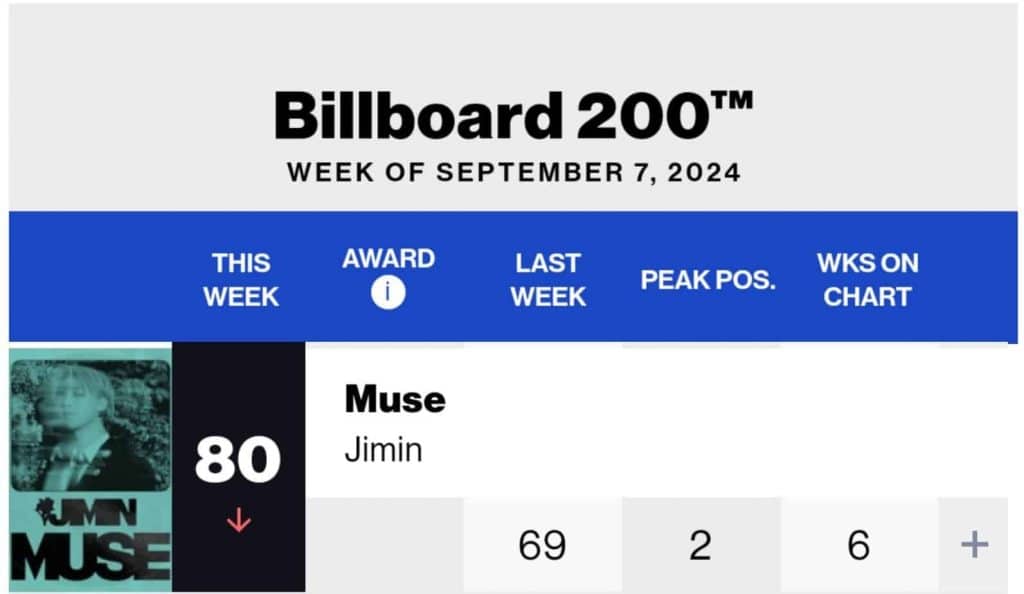Select the LAST WEEK column header
This screenshot has width=1024, height=594.
(547, 280)
